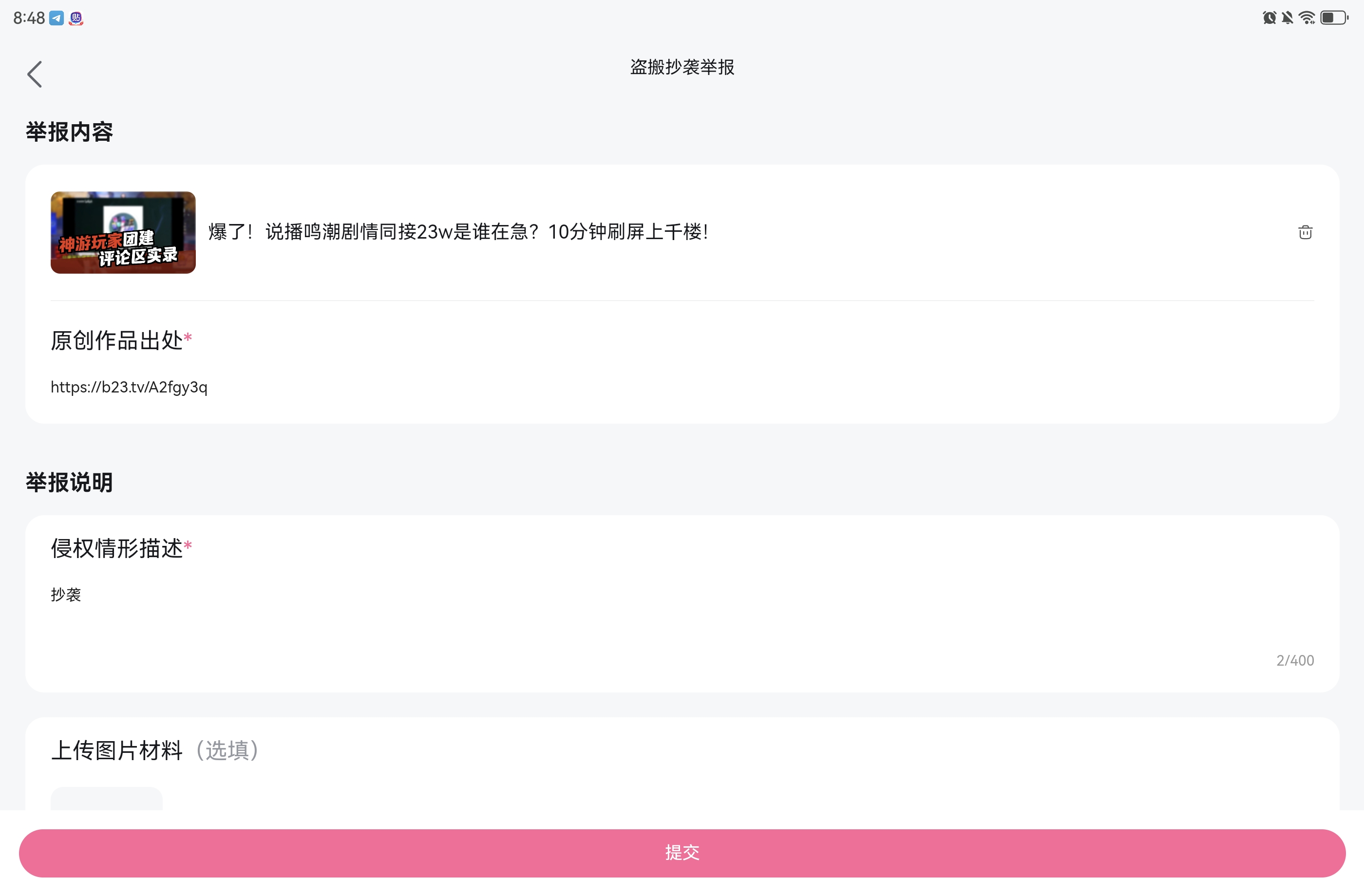Delete the reported video with the trash icon
Viewport: 1364px width, 896px height.
(x=1305, y=232)
